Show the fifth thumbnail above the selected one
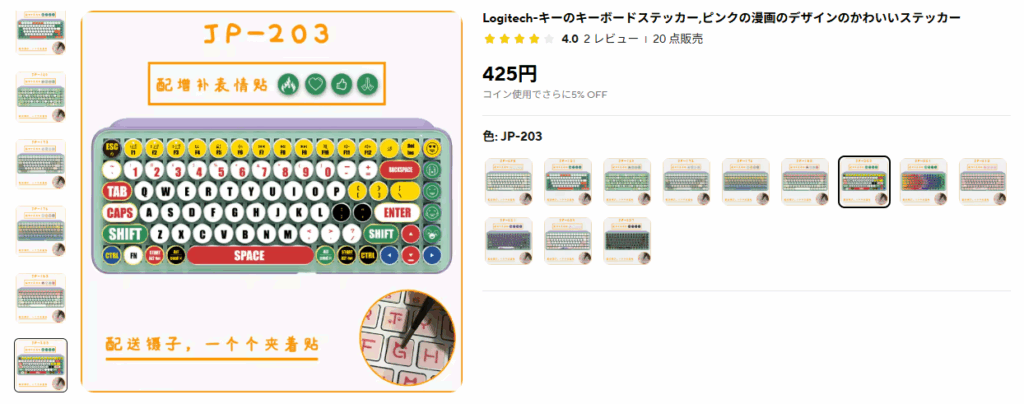 pyautogui.click(x=41, y=298)
